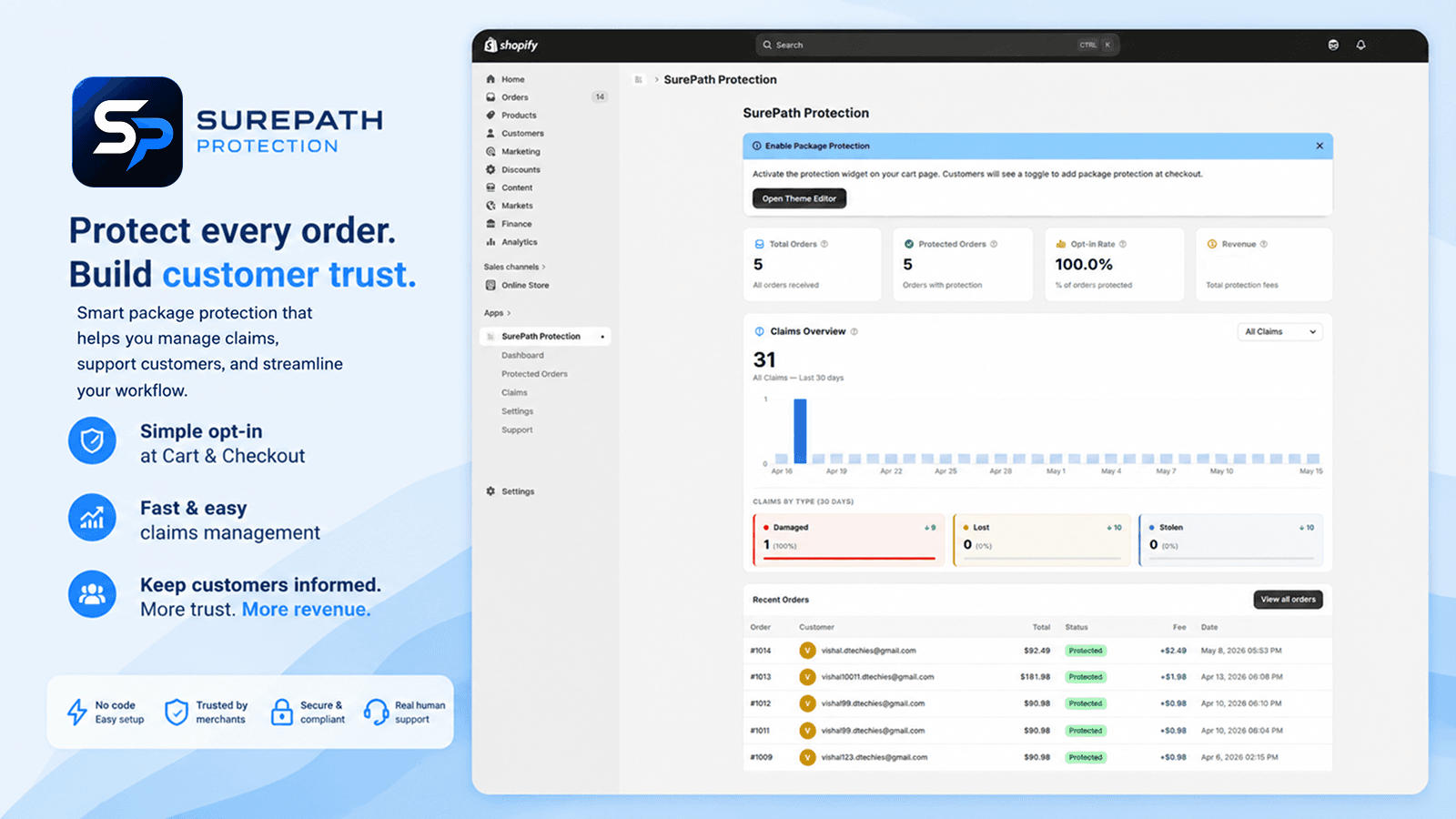Click the info icon next to Protected Orders
This screenshot has height=819, width=1456.
[x=994, y=244]
